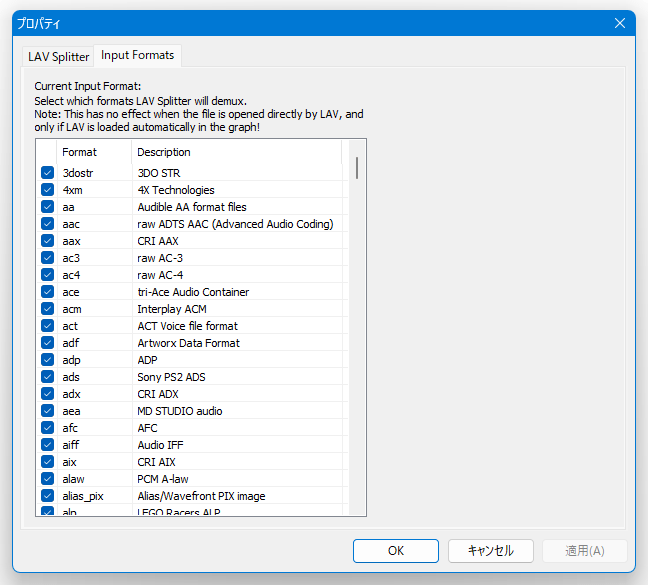Uncheck the ads format checkbox
The height and width of the screenshot is (585, 648).
[48, 377]
